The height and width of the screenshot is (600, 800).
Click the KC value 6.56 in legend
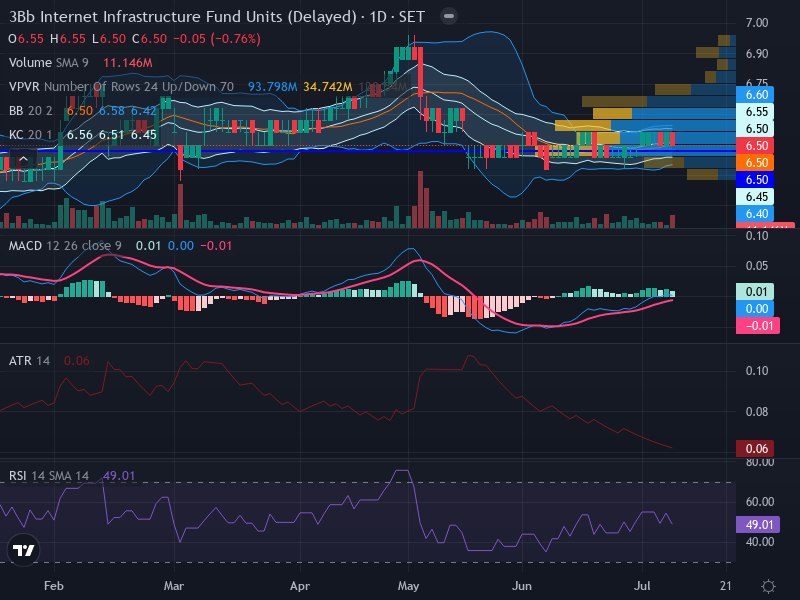80,135
